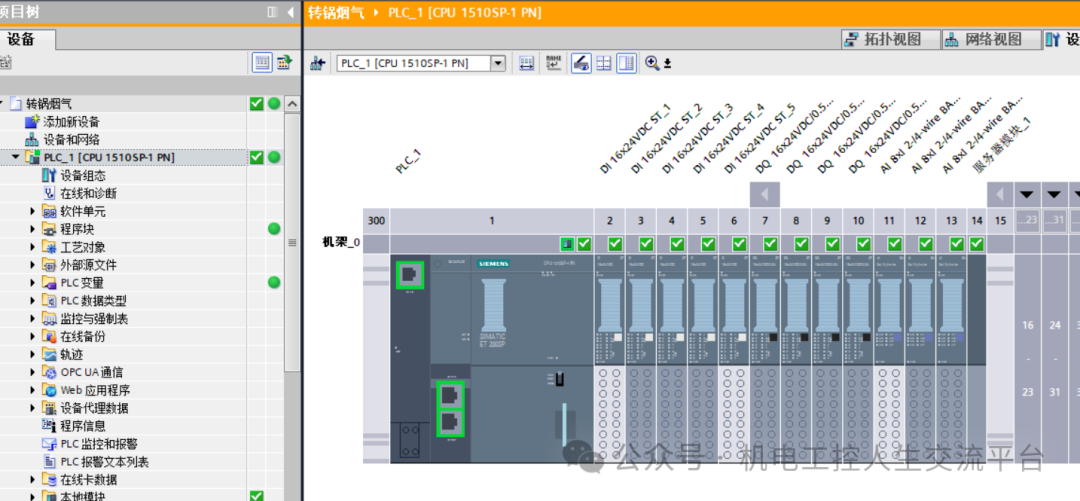Click the 轨迹 folder icon
Screen dimensions: 1080x501
(50, 355)
